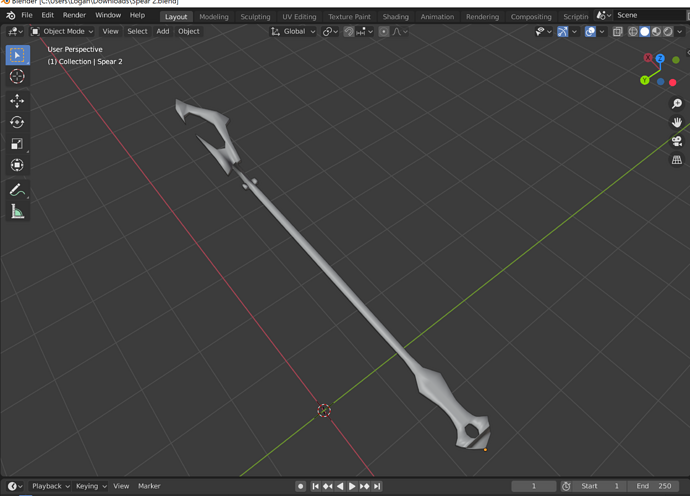Viewport: 690px width, 496px height.
Task: Select the Measure tool
Action: tap(17, 212)
